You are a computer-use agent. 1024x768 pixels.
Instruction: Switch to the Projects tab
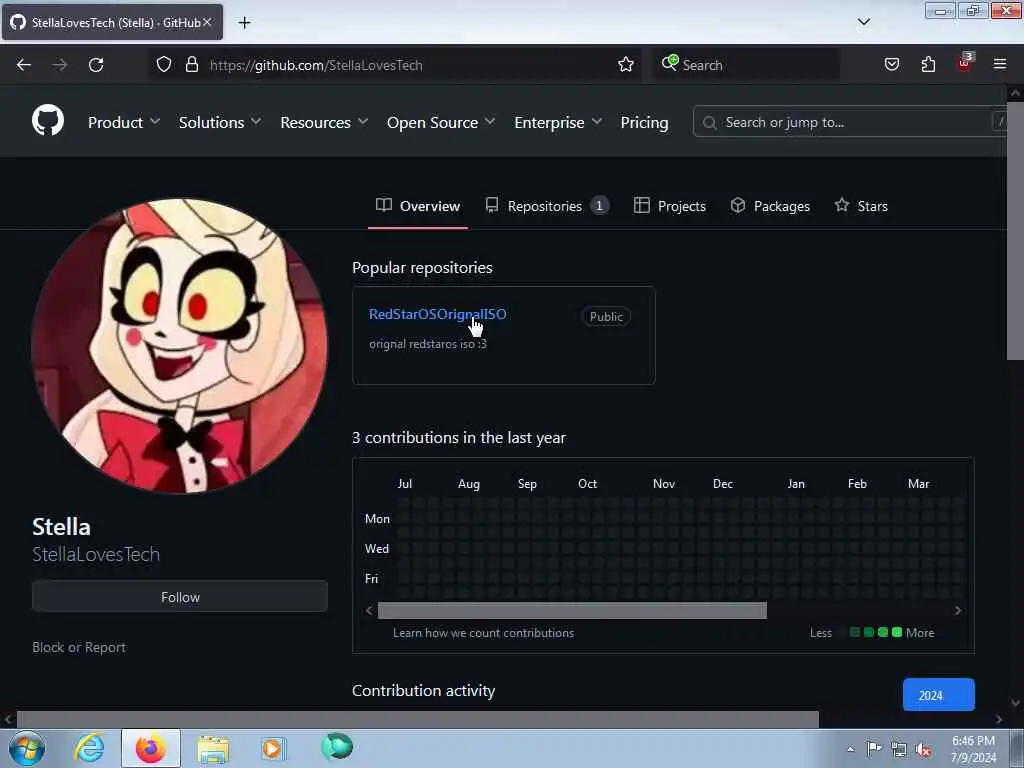(x=670, y=206)
